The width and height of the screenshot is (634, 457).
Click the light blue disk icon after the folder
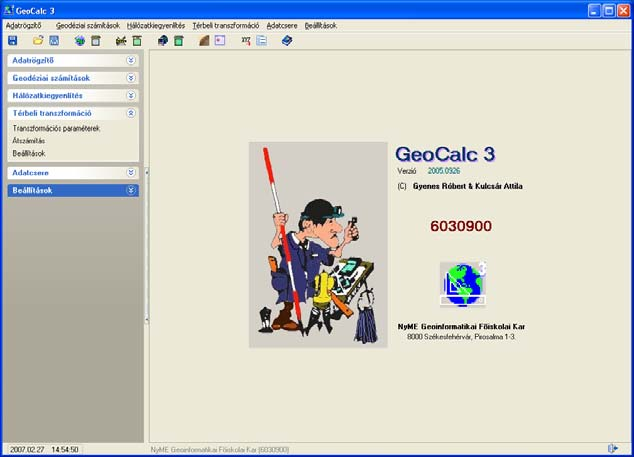(x=54, y=40)
